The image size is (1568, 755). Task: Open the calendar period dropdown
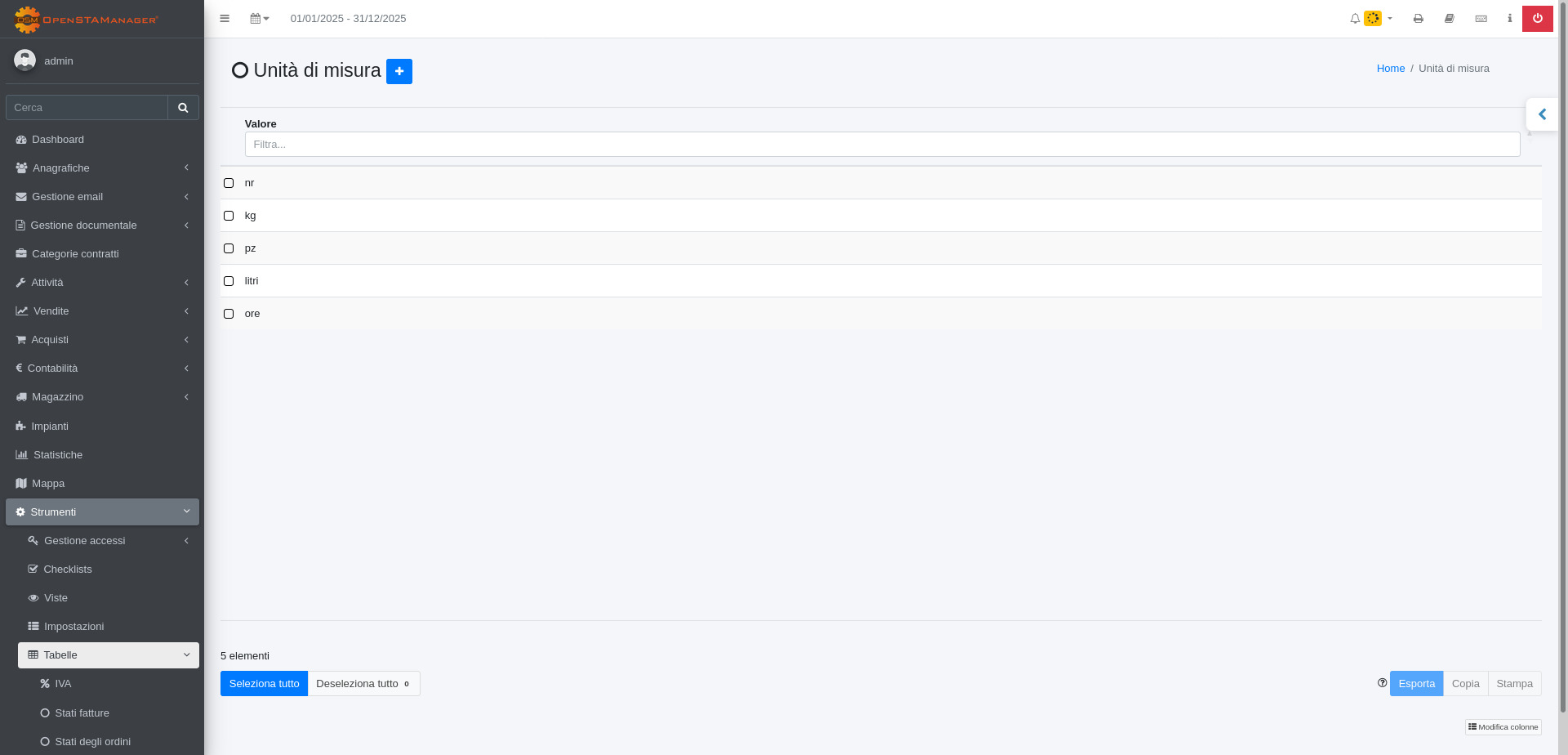260,19
